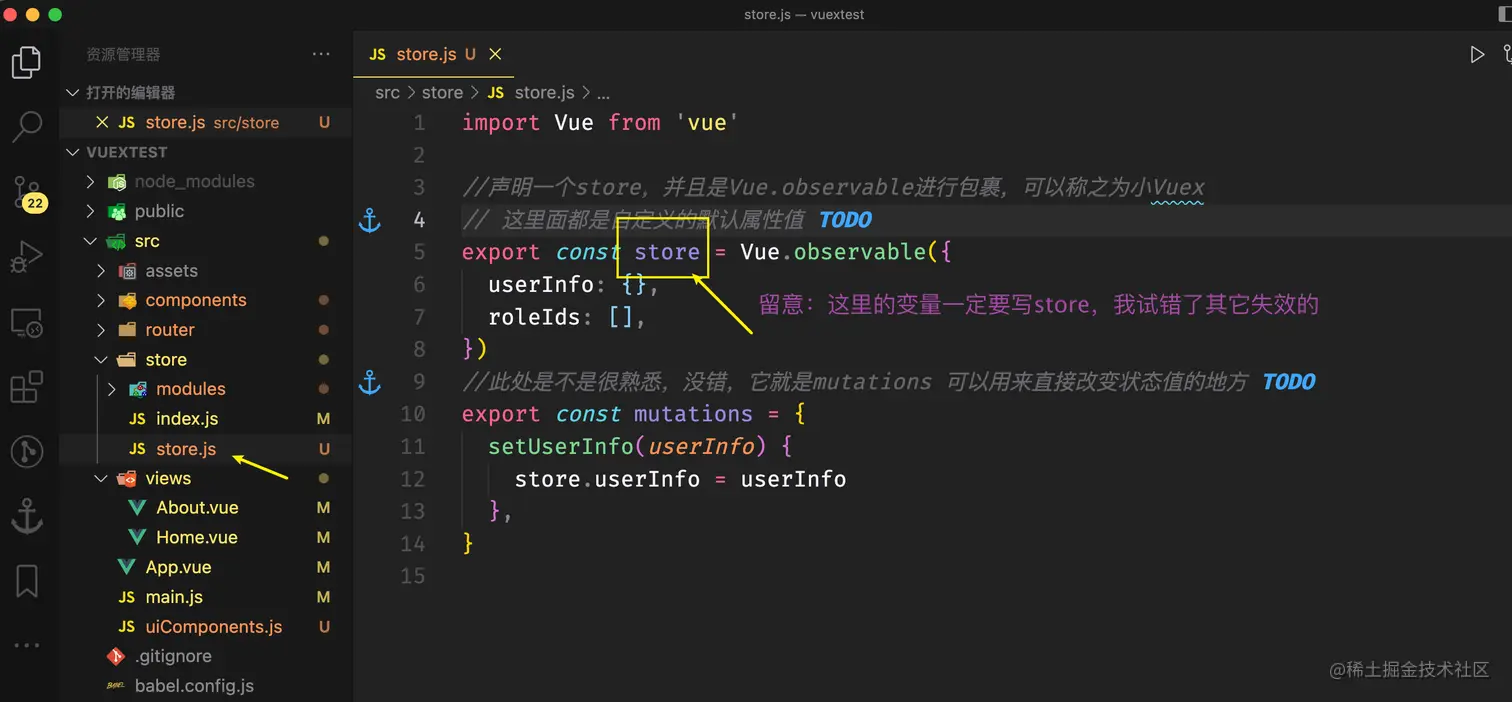Open the Explorer view in activity bar
The width and height of the screenshot is (1512, 702).
click(26, 62)
